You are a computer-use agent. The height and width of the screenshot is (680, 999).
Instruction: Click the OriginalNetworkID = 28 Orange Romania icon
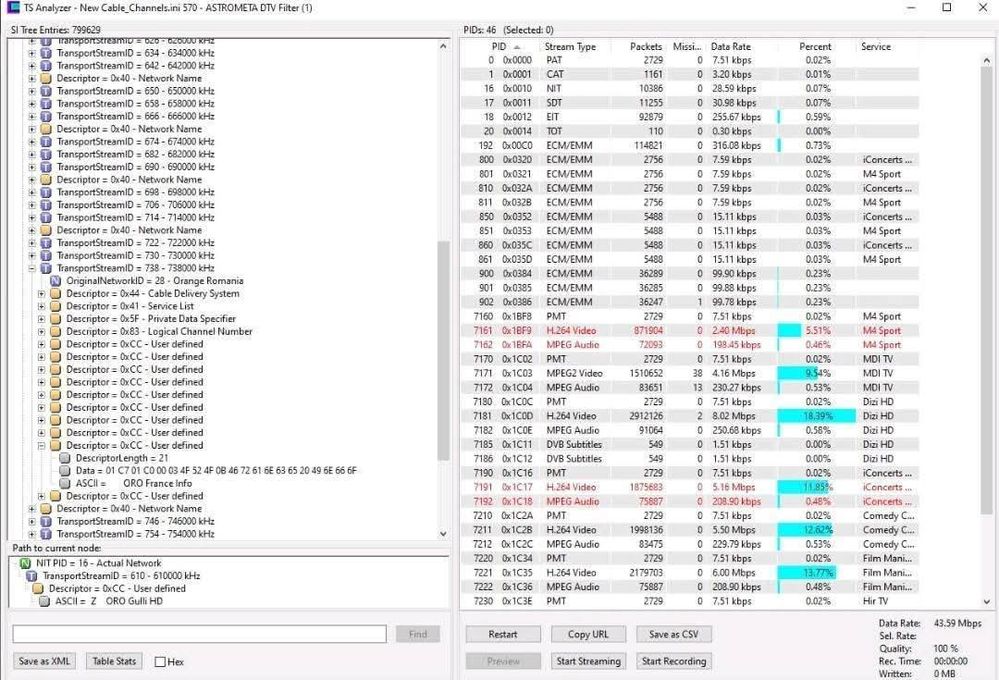pos(56,281)
